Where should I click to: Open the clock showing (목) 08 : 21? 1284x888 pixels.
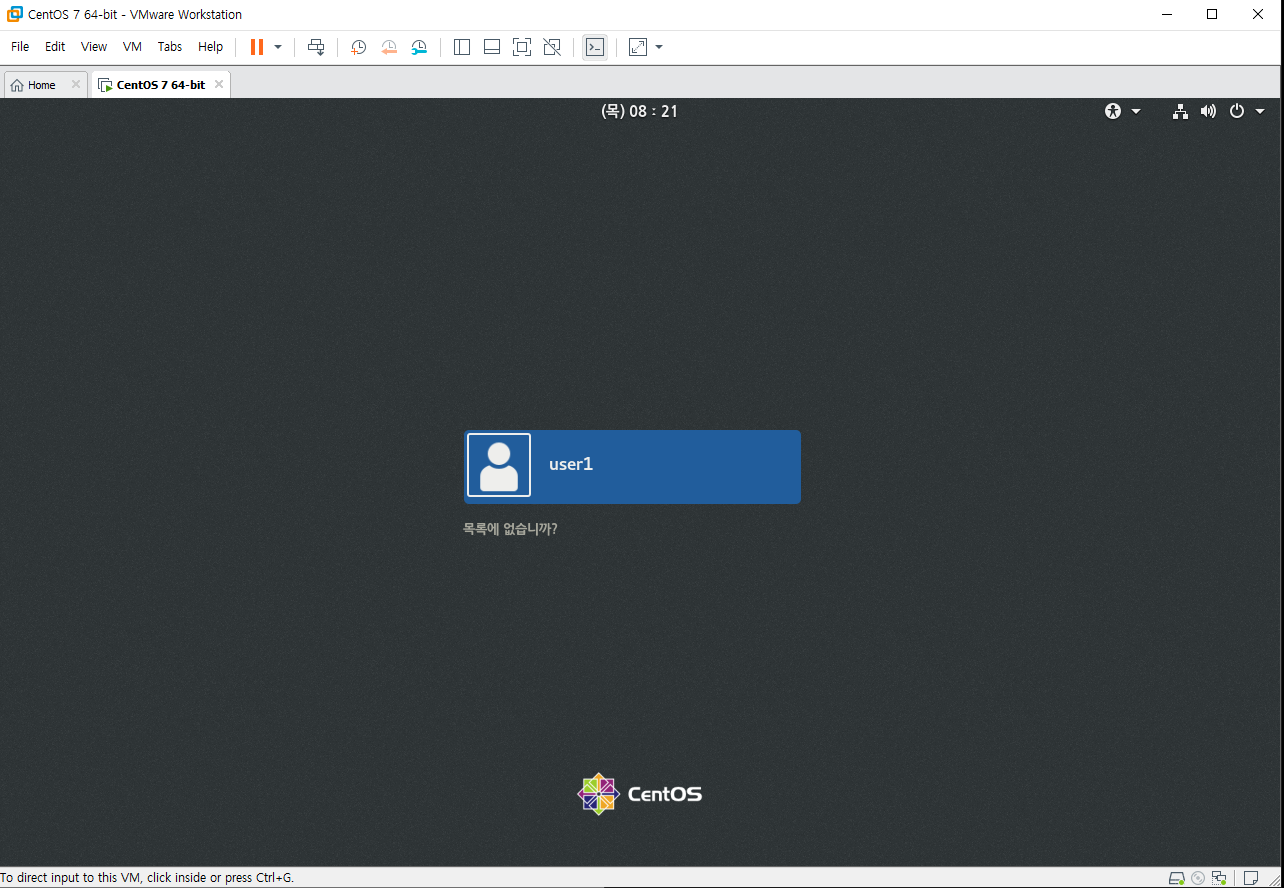639,111
